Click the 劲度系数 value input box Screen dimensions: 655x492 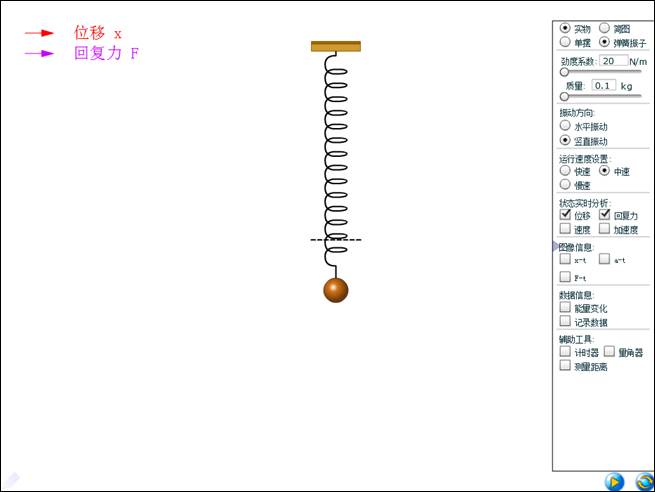[x=613, y=61]
